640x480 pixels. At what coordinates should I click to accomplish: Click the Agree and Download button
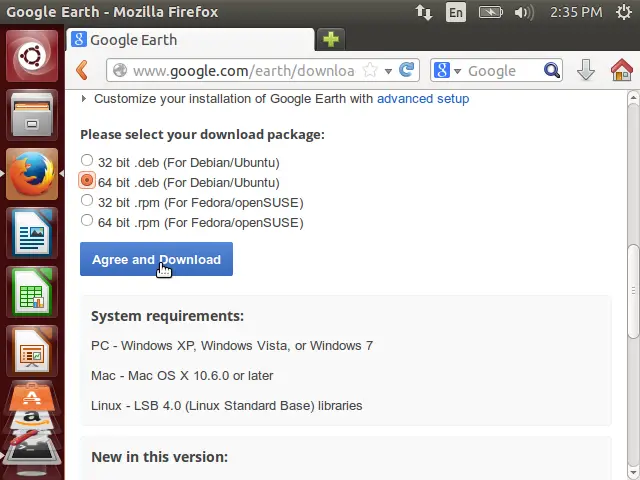156,259
